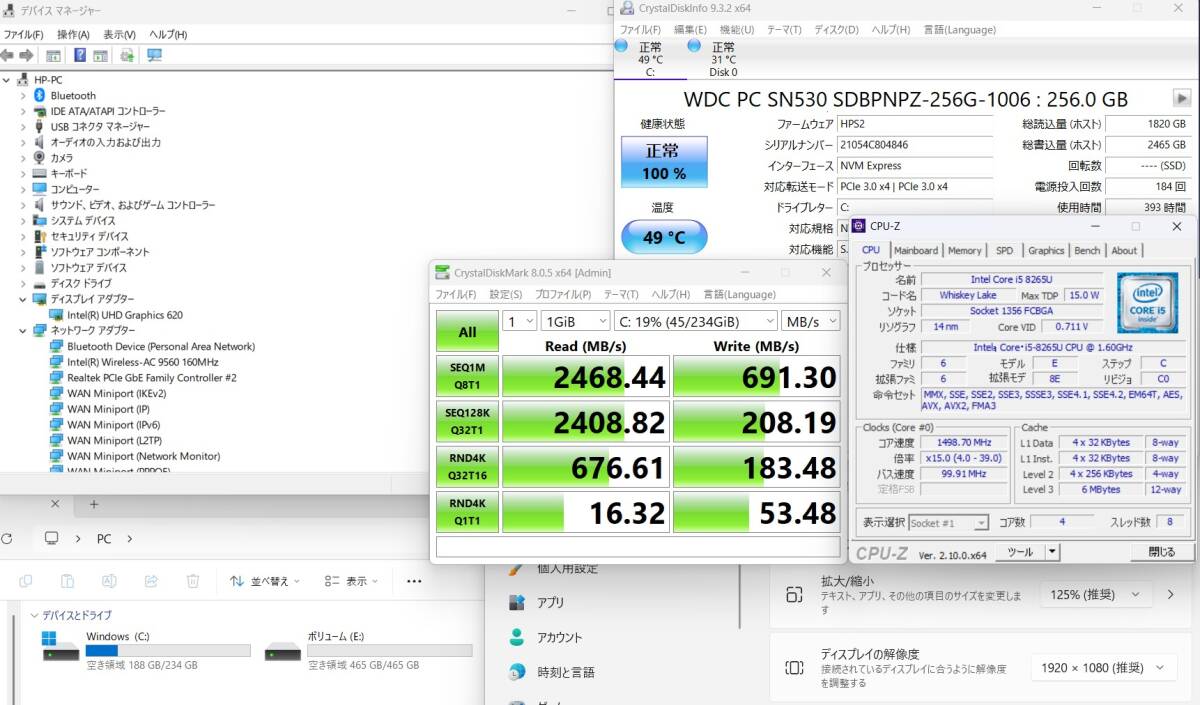Click the RND4K Q32T16 test button
The width and height of the screenshot is (1200, 705).
(x=467, y=466)
